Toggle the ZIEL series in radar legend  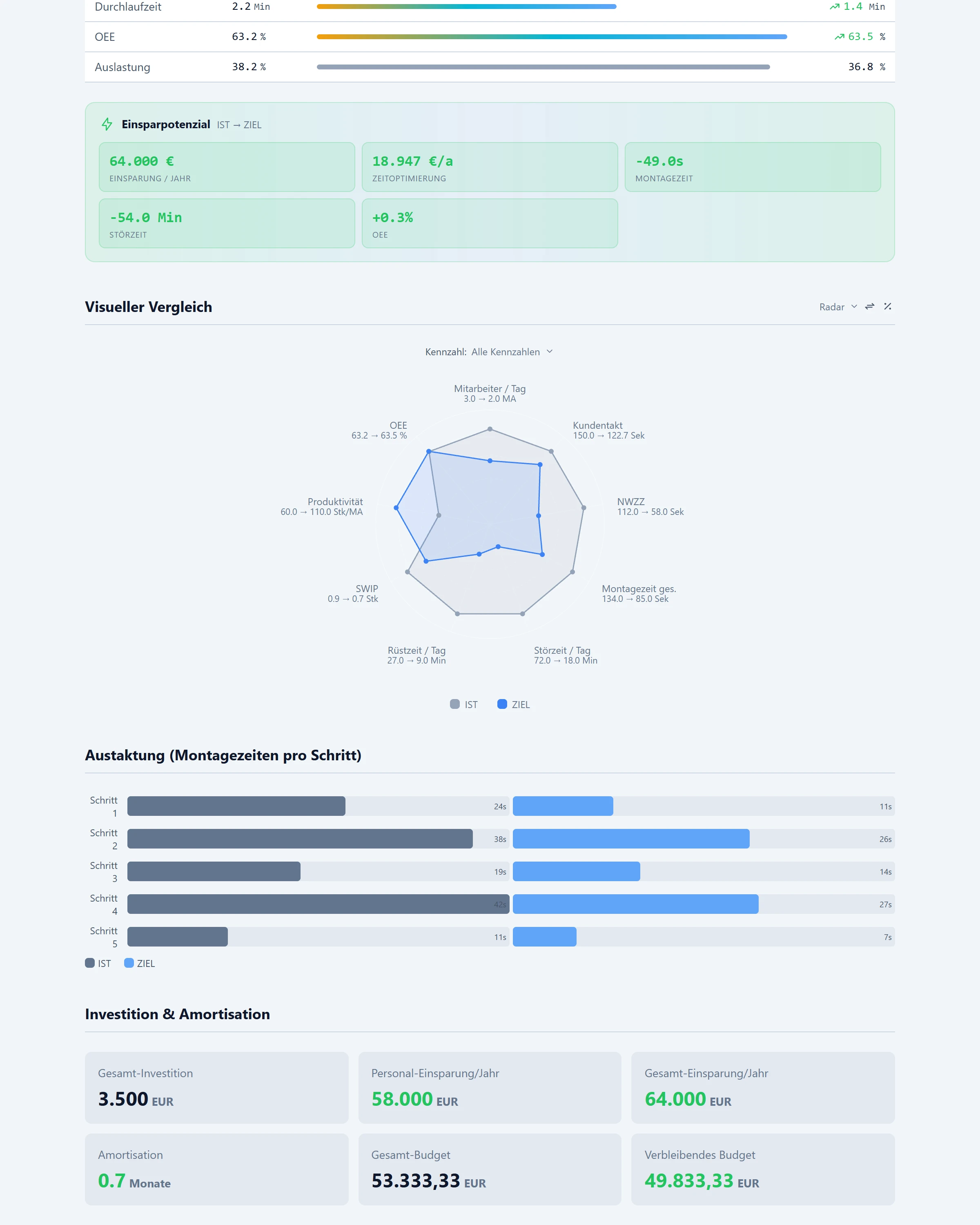pos(514,704)
